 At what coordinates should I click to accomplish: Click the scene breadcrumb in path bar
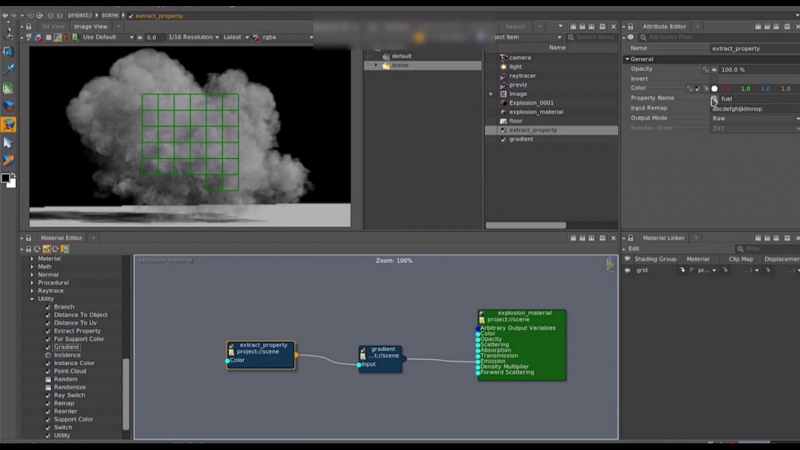pos(110,15)
